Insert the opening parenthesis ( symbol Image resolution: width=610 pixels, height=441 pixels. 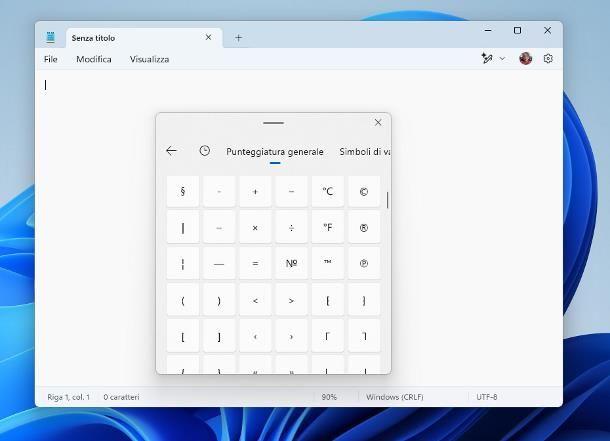pos(182,300)
